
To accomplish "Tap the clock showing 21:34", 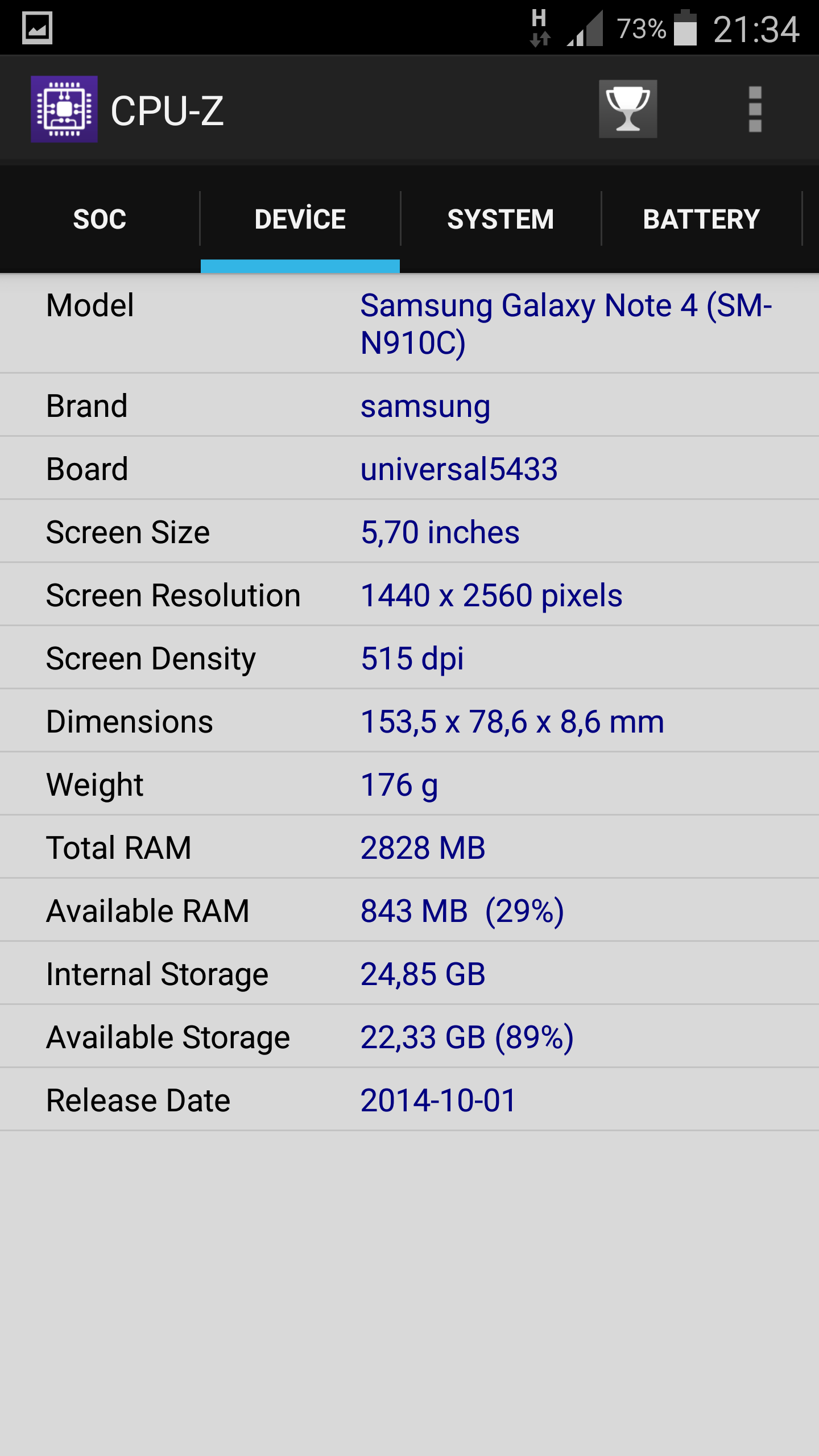I will tap(756, 30).
